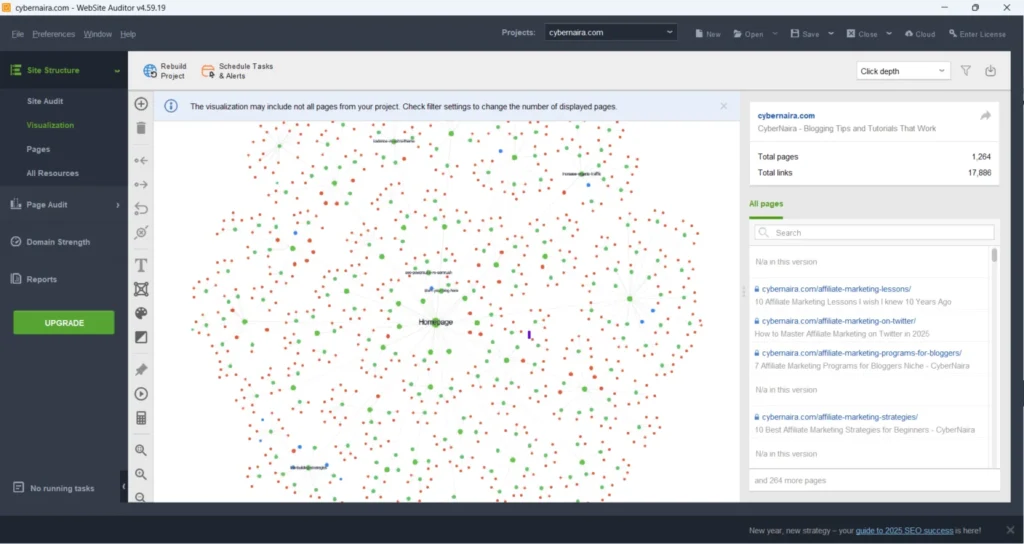Image resolution: width=1024 pixels, height=544 pixels.
Task: Expand the Open button dropdown arrow
Action: click(x=775, y=33)
